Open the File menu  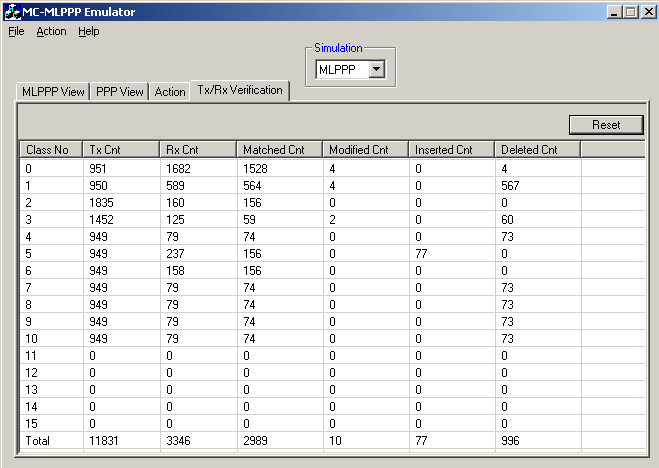pyautogui.click(x=16, y=32)
